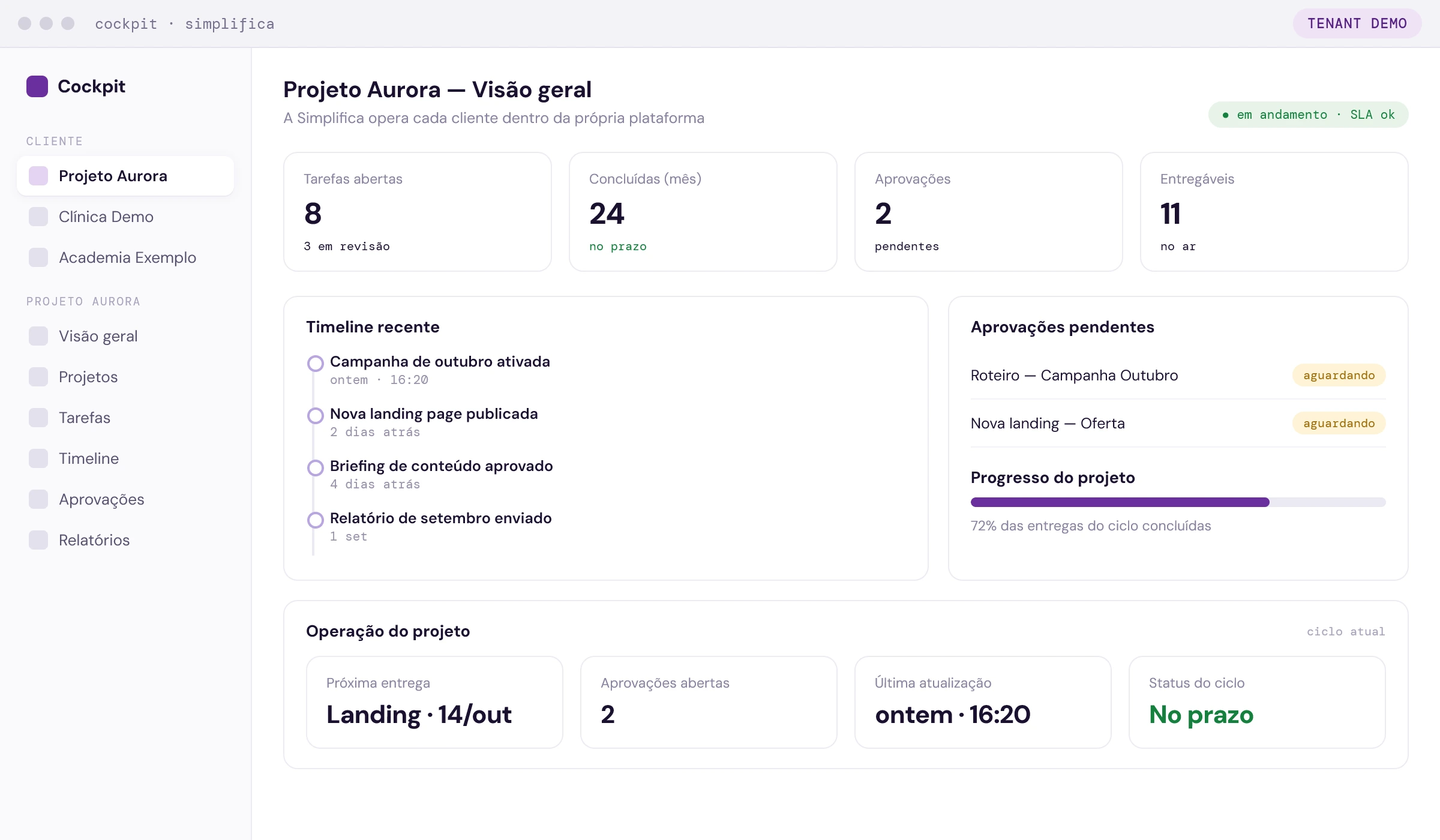Switch to Academia Exemplo client

tap(125, 257)
